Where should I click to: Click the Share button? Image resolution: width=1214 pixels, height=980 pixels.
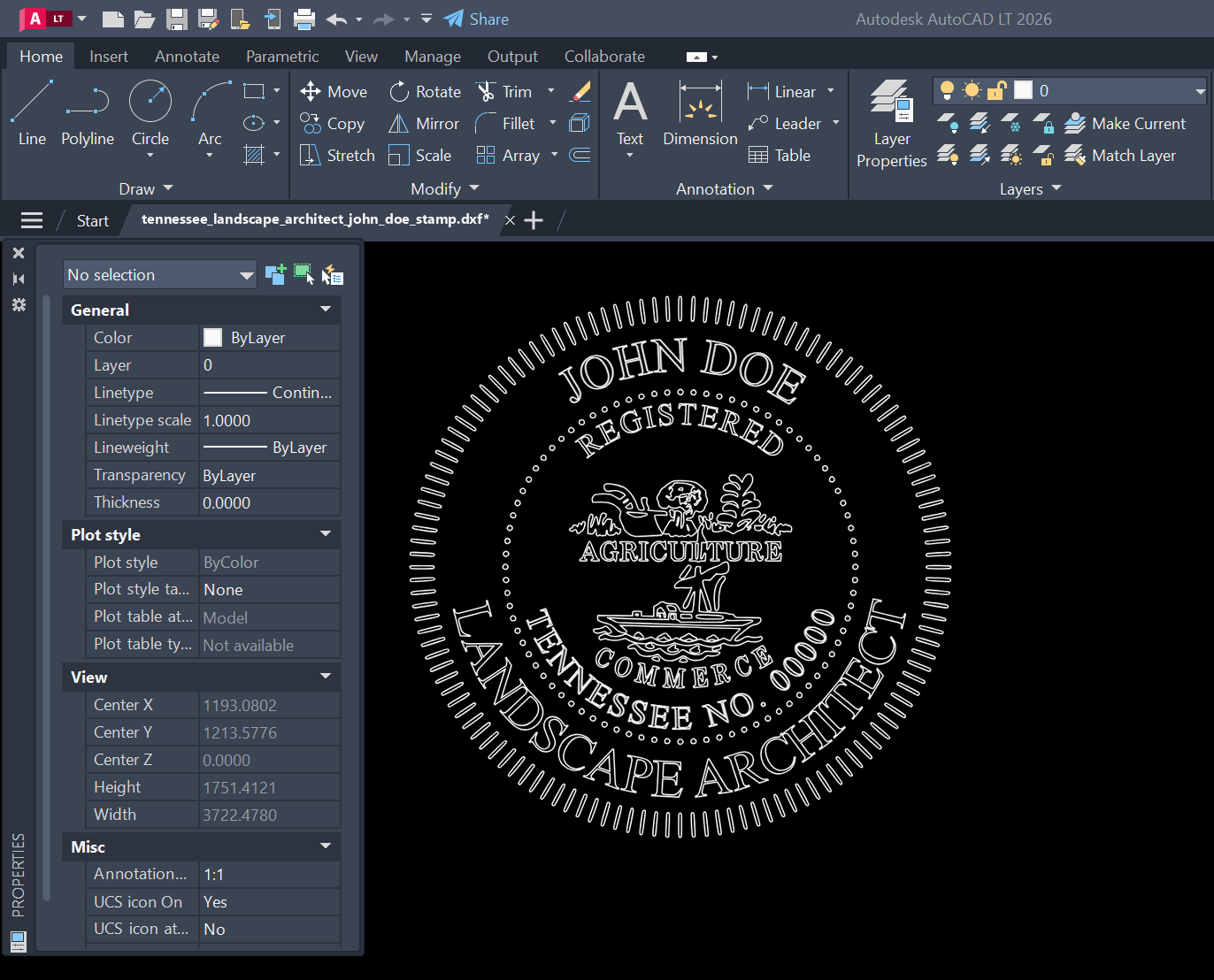tap(477, 19)
